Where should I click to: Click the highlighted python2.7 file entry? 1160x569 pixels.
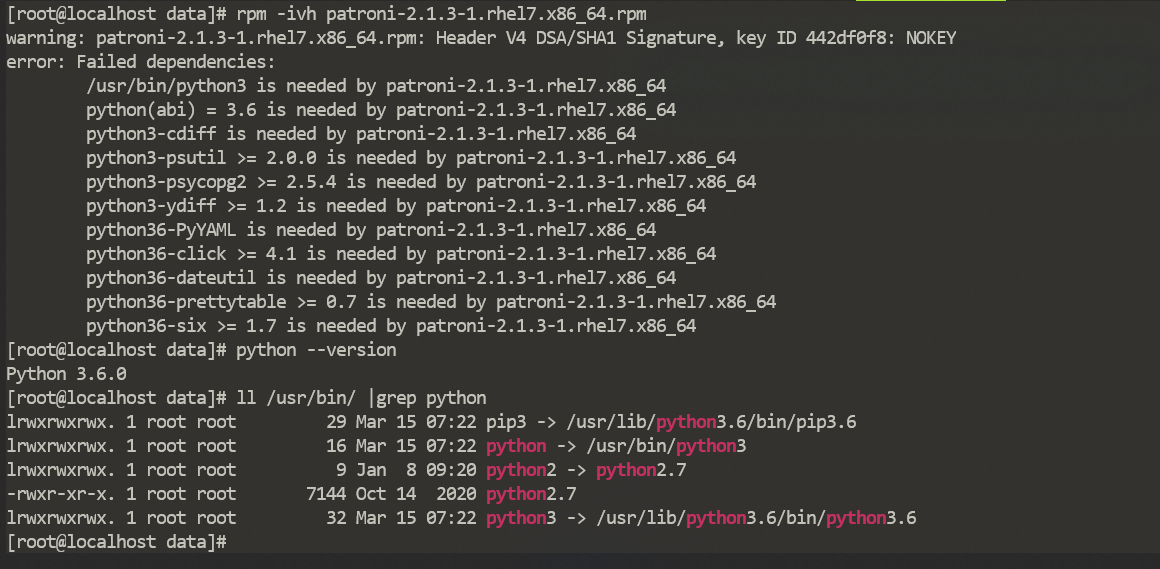[531, 494]
